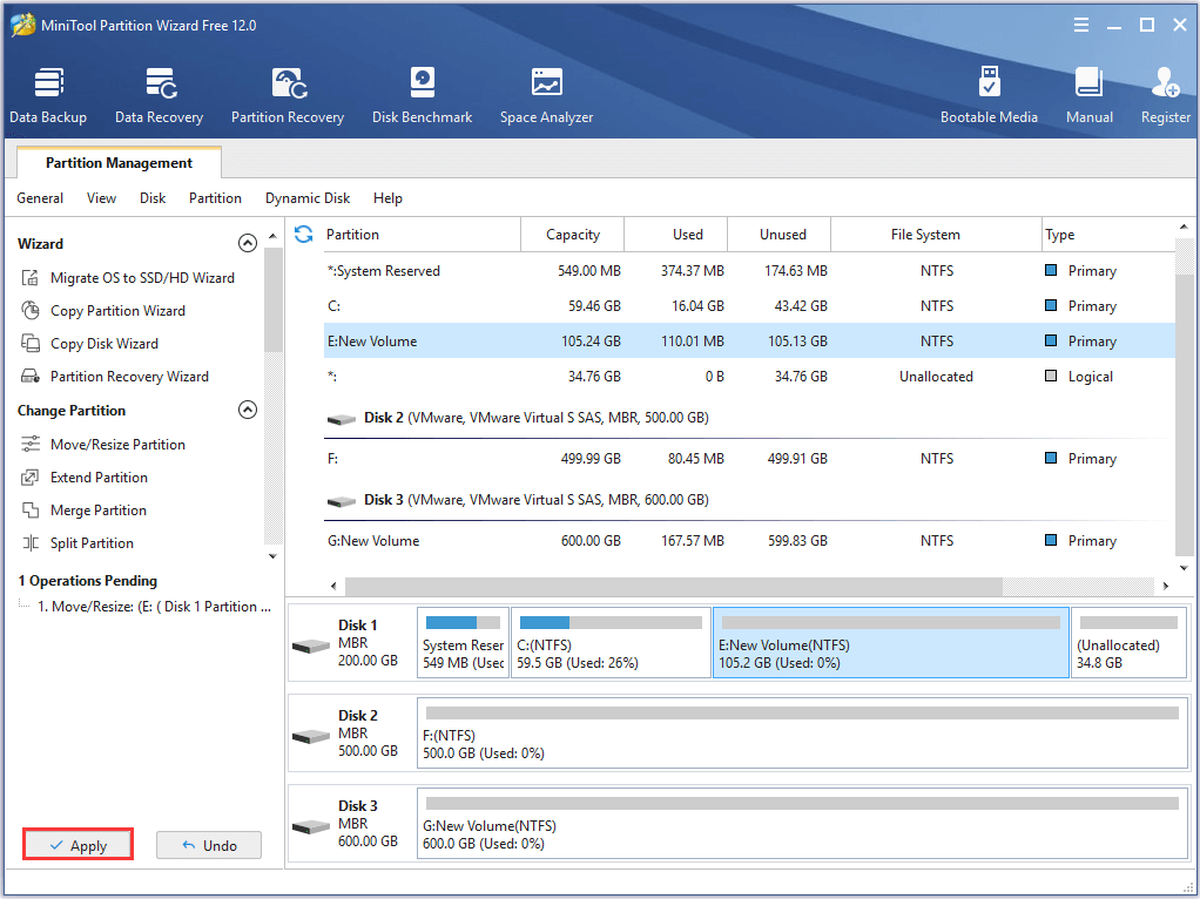Click the up arrow of the left panel scrollbar
Image resolution: width=1200 pixels, height=899 pixels.
coord(273,238)
